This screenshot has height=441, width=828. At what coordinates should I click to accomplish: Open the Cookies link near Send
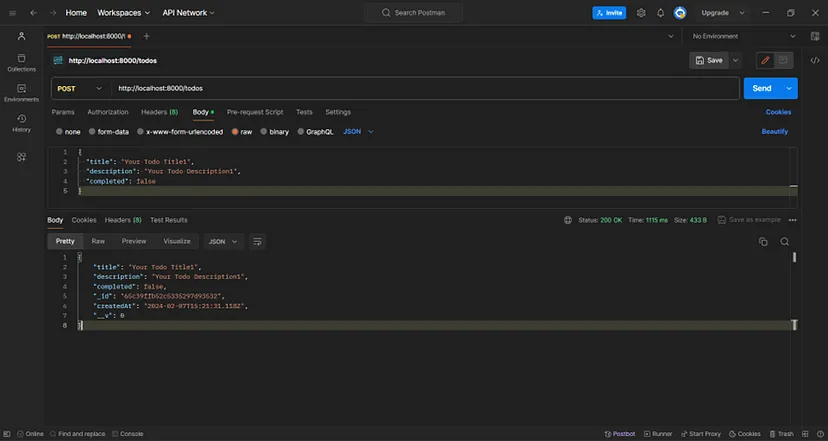point(778,112)
